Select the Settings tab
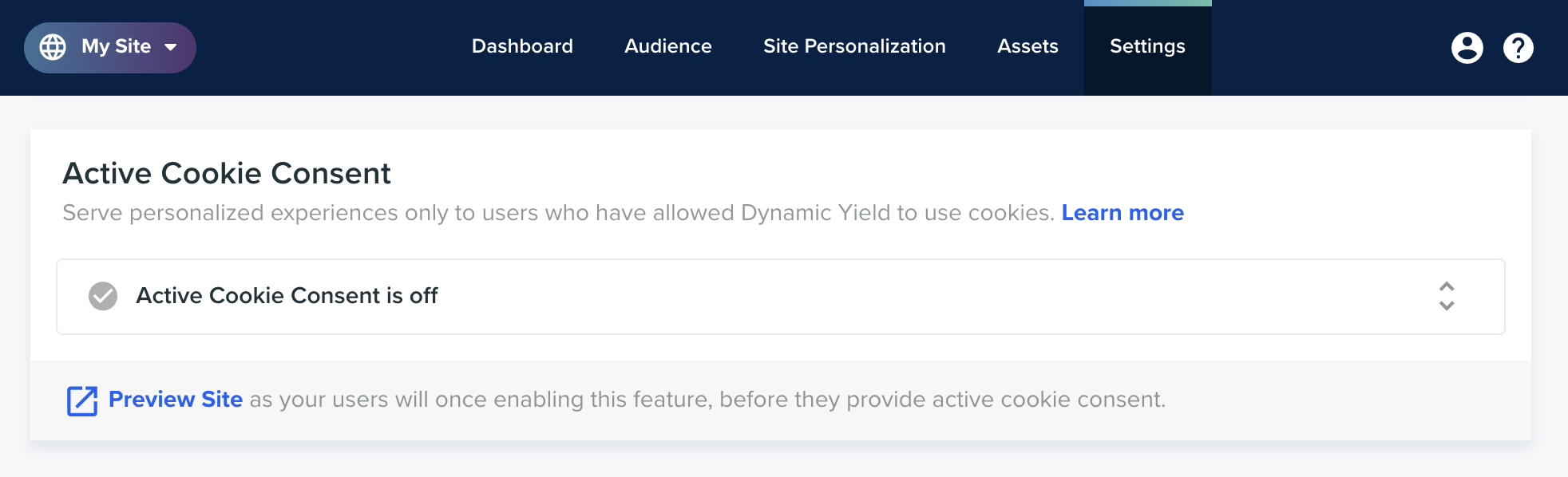This screenshot has height=477, width=1568. [1147, 48]
